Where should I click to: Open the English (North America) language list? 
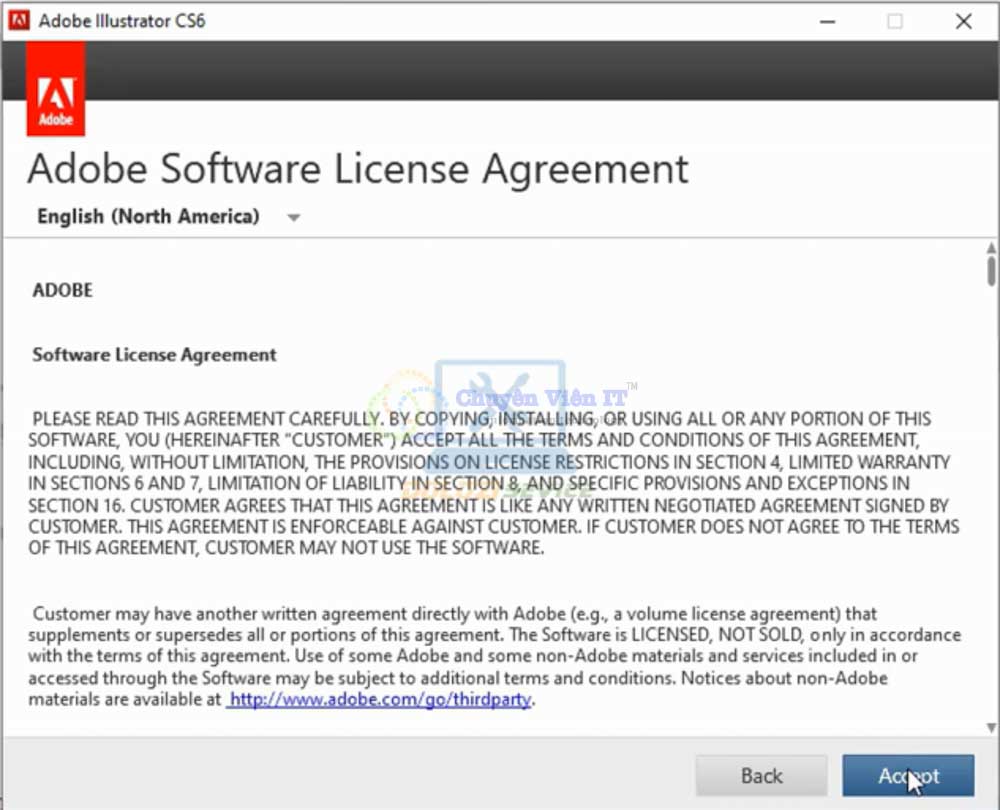click(x=148, y=217)
